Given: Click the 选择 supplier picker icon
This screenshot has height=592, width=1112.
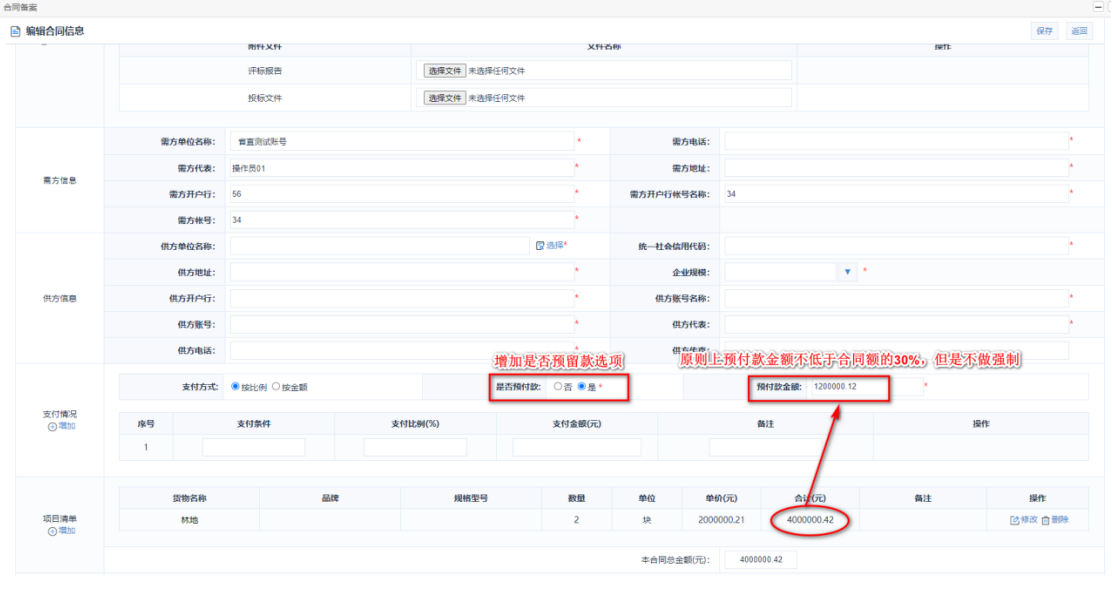Looking at the screenshot, I should pyautogui.click(x=540, y=245).
